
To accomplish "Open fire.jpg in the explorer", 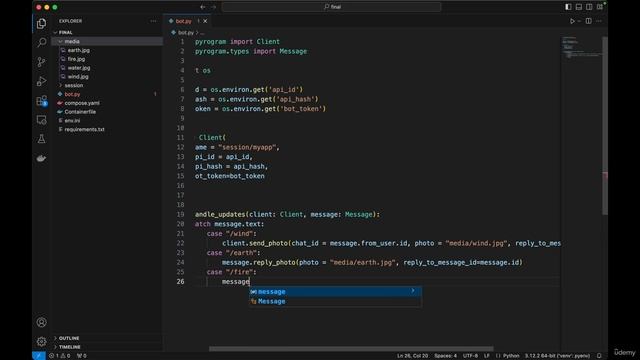I will point(76,59).
